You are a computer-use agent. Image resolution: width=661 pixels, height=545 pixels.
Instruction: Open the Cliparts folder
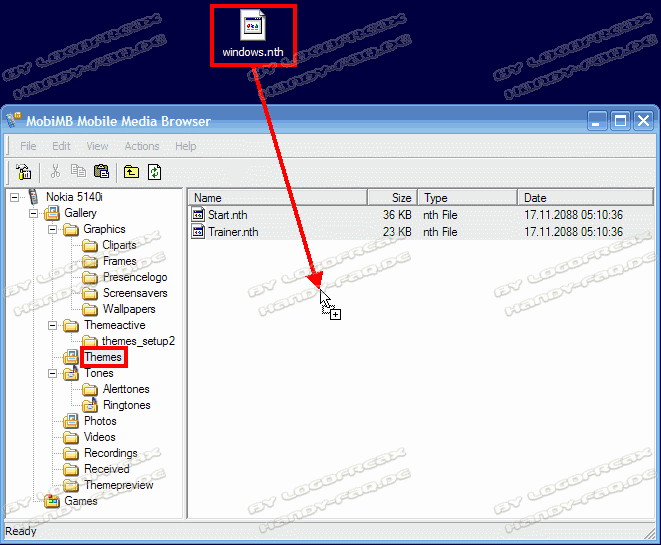119,245
